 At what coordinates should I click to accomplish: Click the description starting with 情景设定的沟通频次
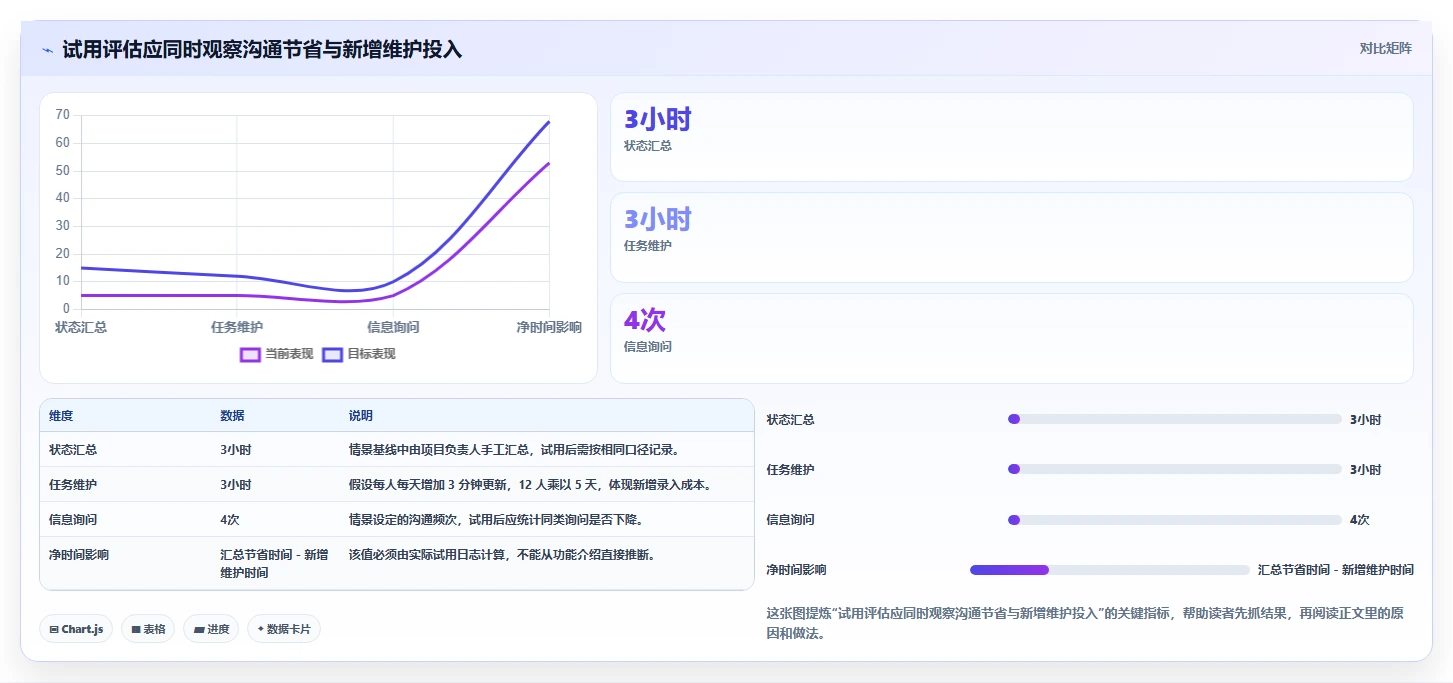click(495, 520)
